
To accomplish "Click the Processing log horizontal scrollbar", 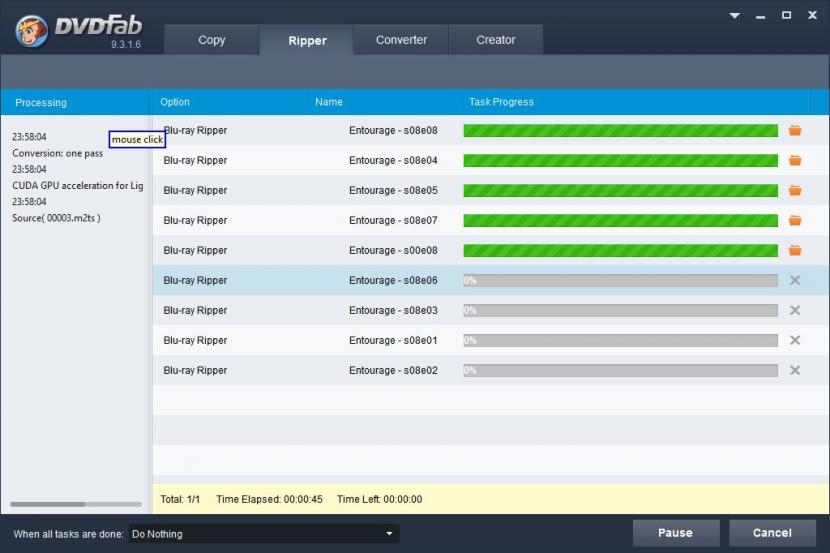I will pyautogui.click(x=48, y=504).
